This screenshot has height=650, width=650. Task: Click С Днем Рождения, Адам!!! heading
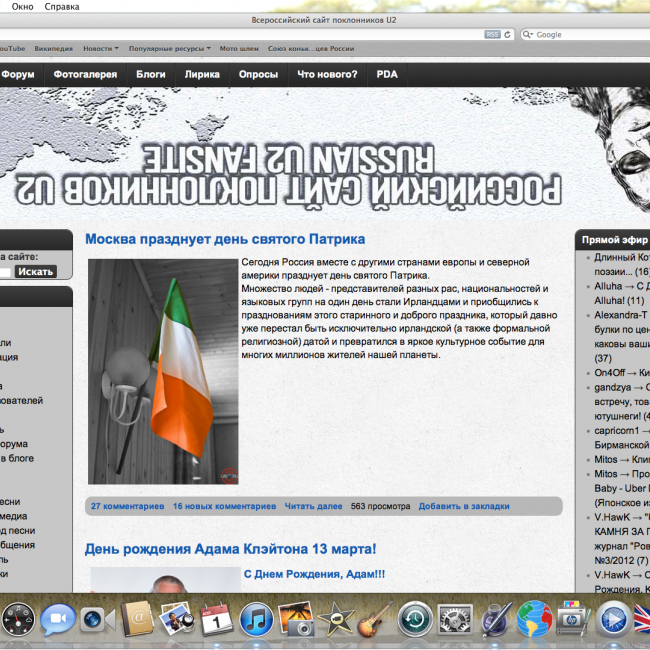tap(314, 574)
